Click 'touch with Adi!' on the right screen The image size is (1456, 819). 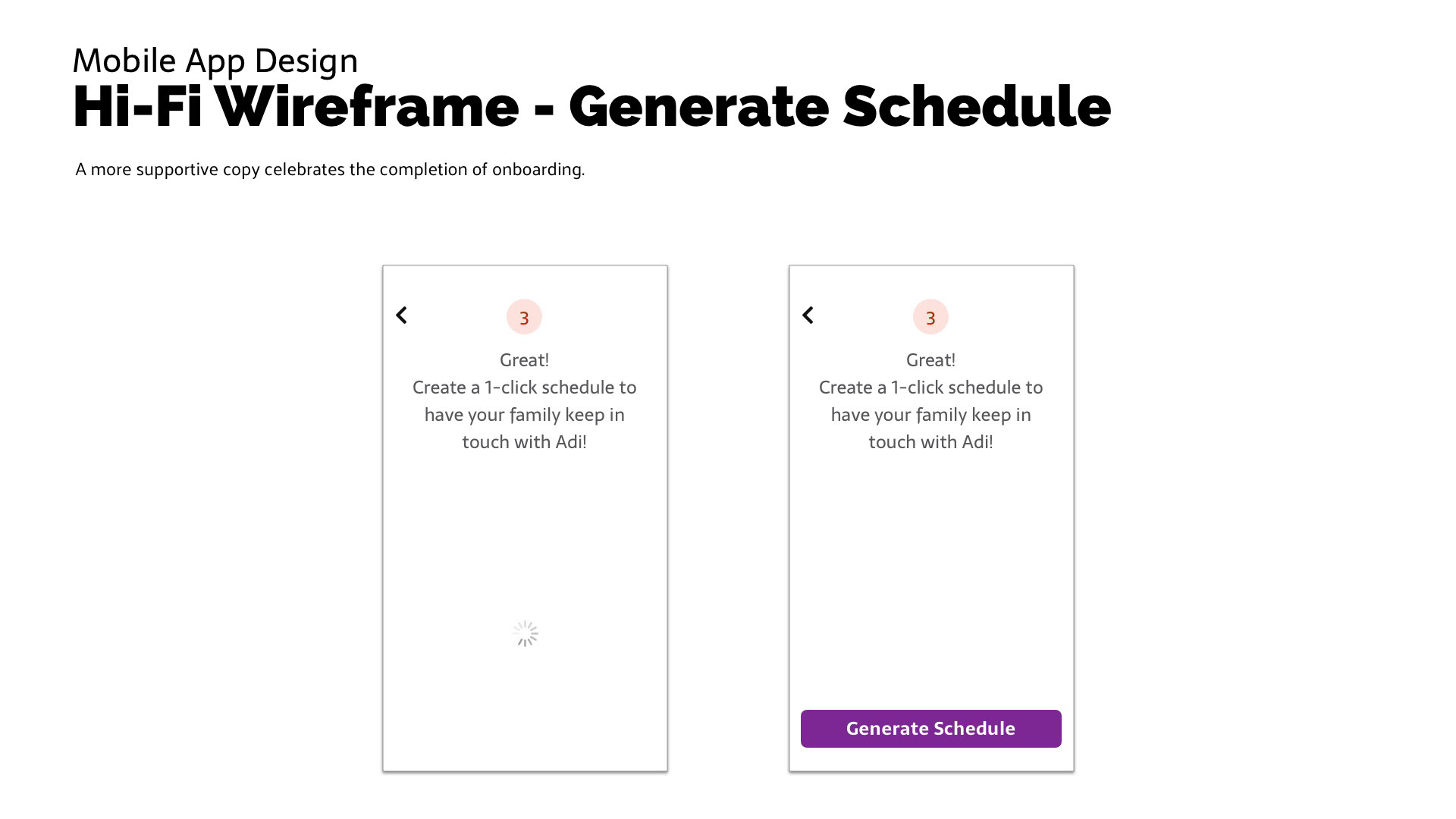930,442
